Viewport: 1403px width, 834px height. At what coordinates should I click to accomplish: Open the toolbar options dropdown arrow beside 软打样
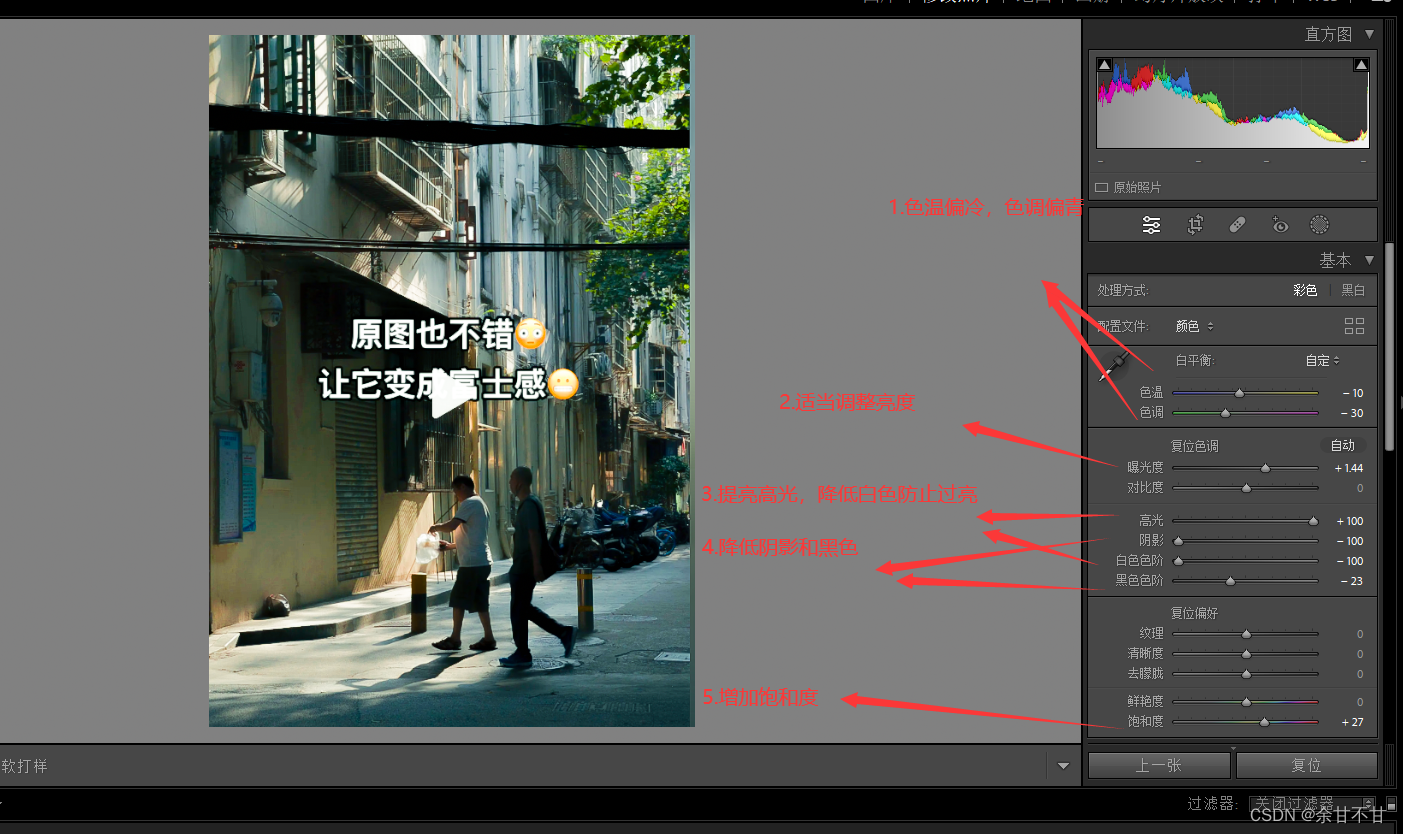[1063, 766]
